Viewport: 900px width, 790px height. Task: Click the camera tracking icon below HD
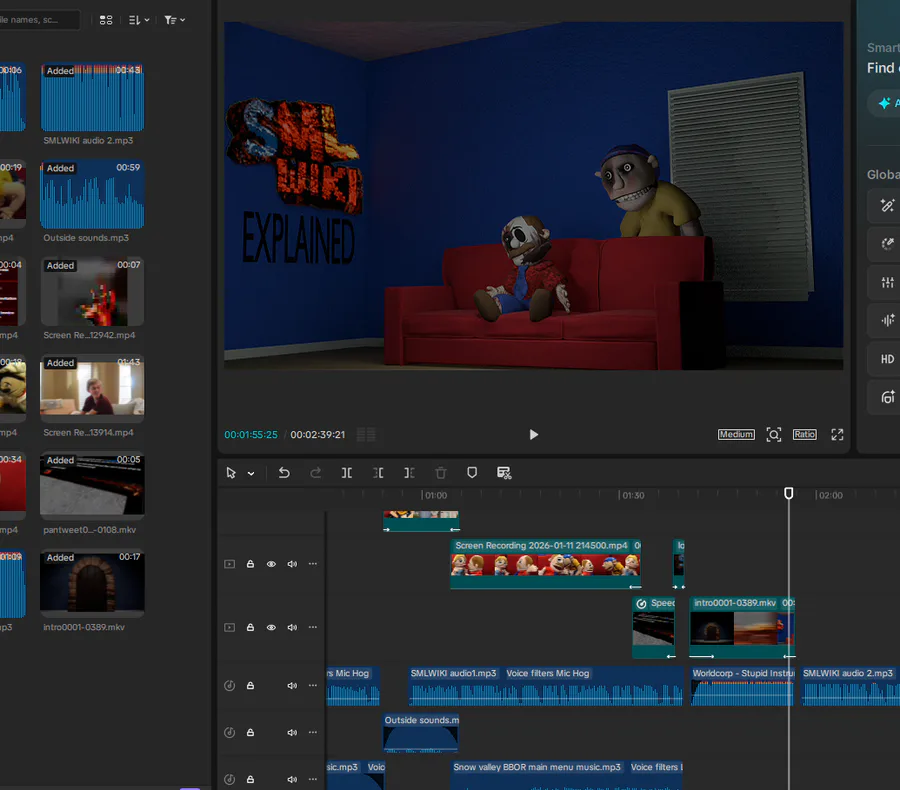[887, 397]
